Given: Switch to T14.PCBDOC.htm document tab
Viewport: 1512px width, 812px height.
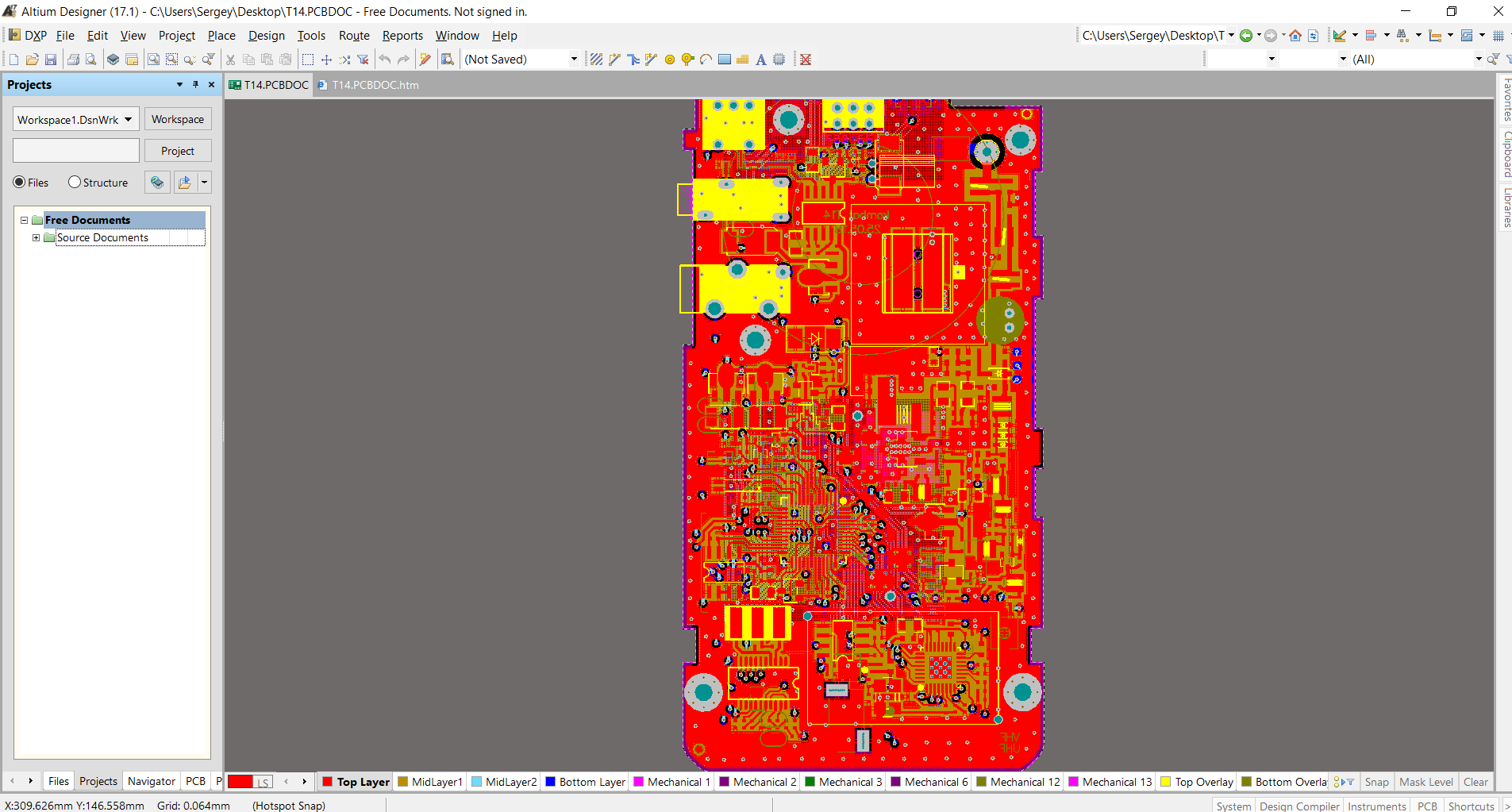Looking at the screenshot, I should tap(367, 85).
